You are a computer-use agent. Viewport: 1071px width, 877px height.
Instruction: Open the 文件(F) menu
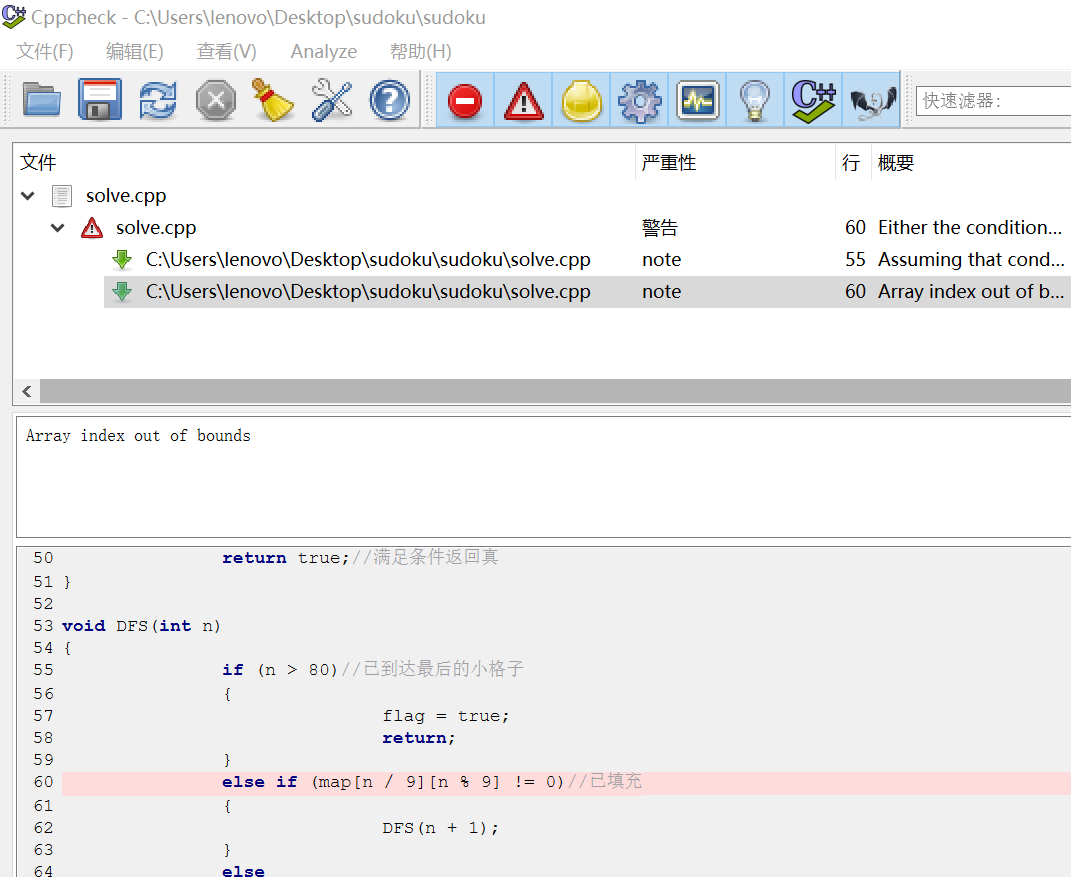(x=45, y=51)
